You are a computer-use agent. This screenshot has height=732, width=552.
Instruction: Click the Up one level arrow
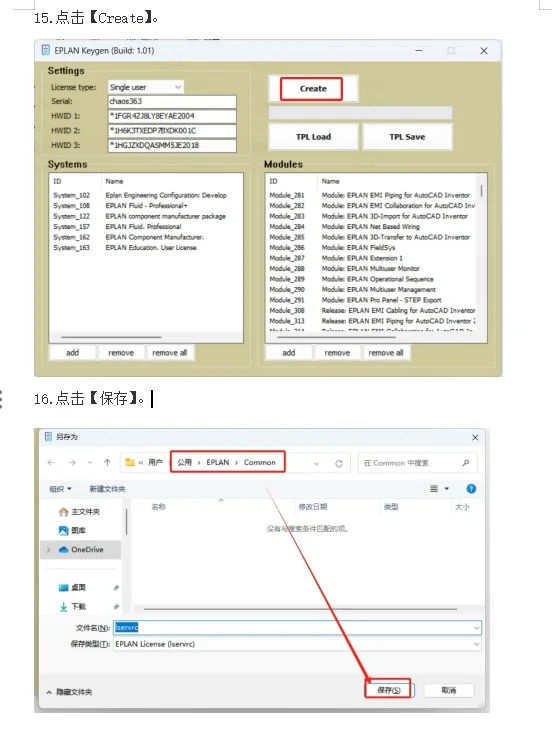(107, 463)
